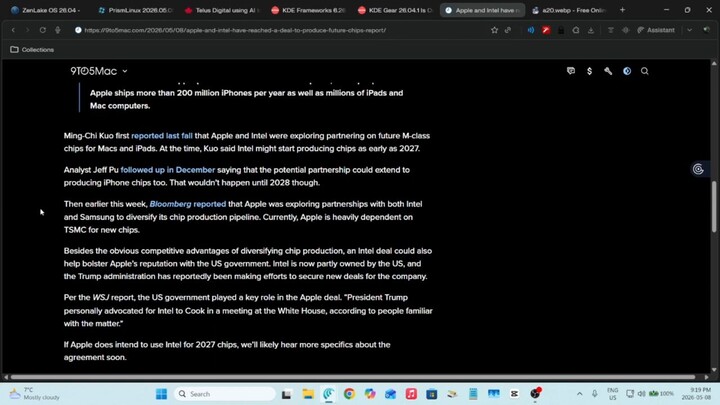This screenshot has height=405, width=720.
Task: Open Copilot icon in the taskbar
Action: [370, 394]
